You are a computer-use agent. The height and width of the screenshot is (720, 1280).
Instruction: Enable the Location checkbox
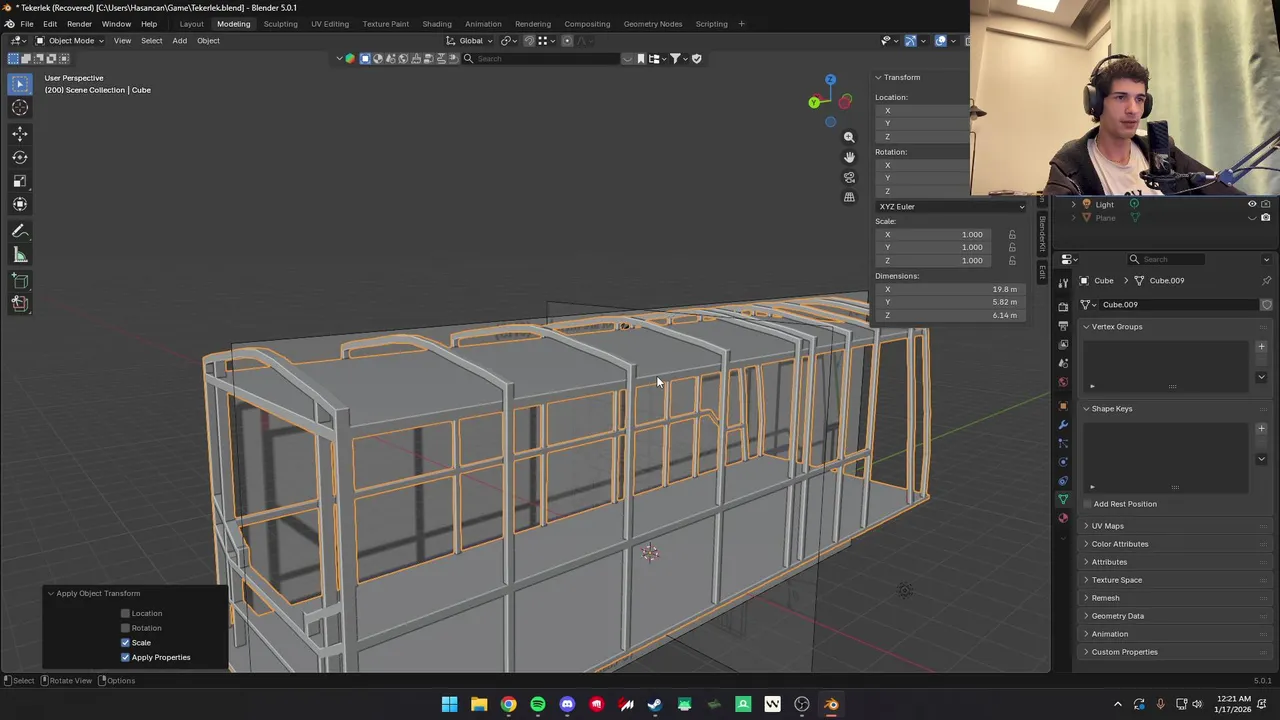pyautogui.click(x=125, y=613)
